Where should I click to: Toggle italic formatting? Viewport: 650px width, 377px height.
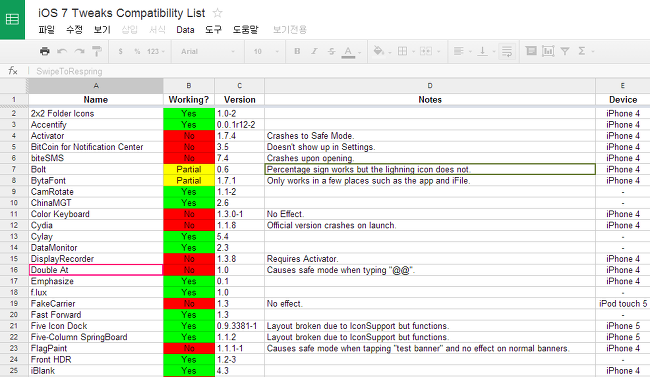click(314, 51)
